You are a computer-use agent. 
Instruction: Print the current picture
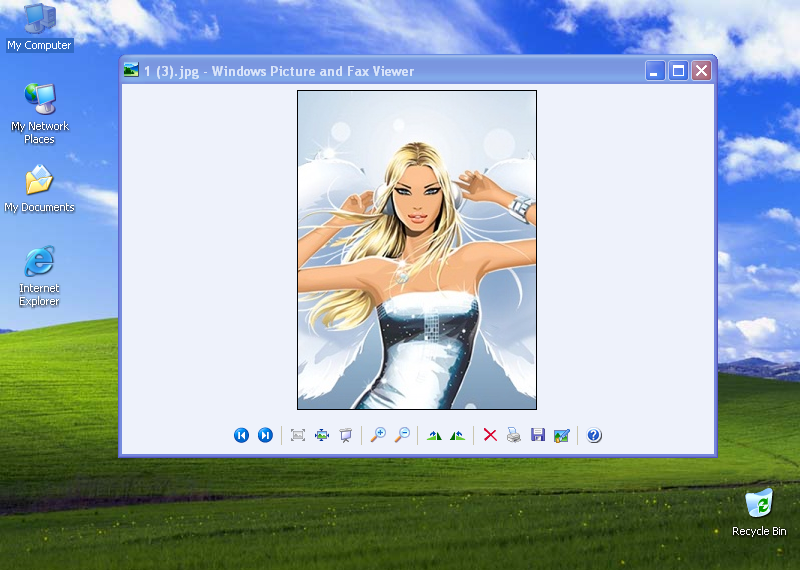(x=514, y=435)
